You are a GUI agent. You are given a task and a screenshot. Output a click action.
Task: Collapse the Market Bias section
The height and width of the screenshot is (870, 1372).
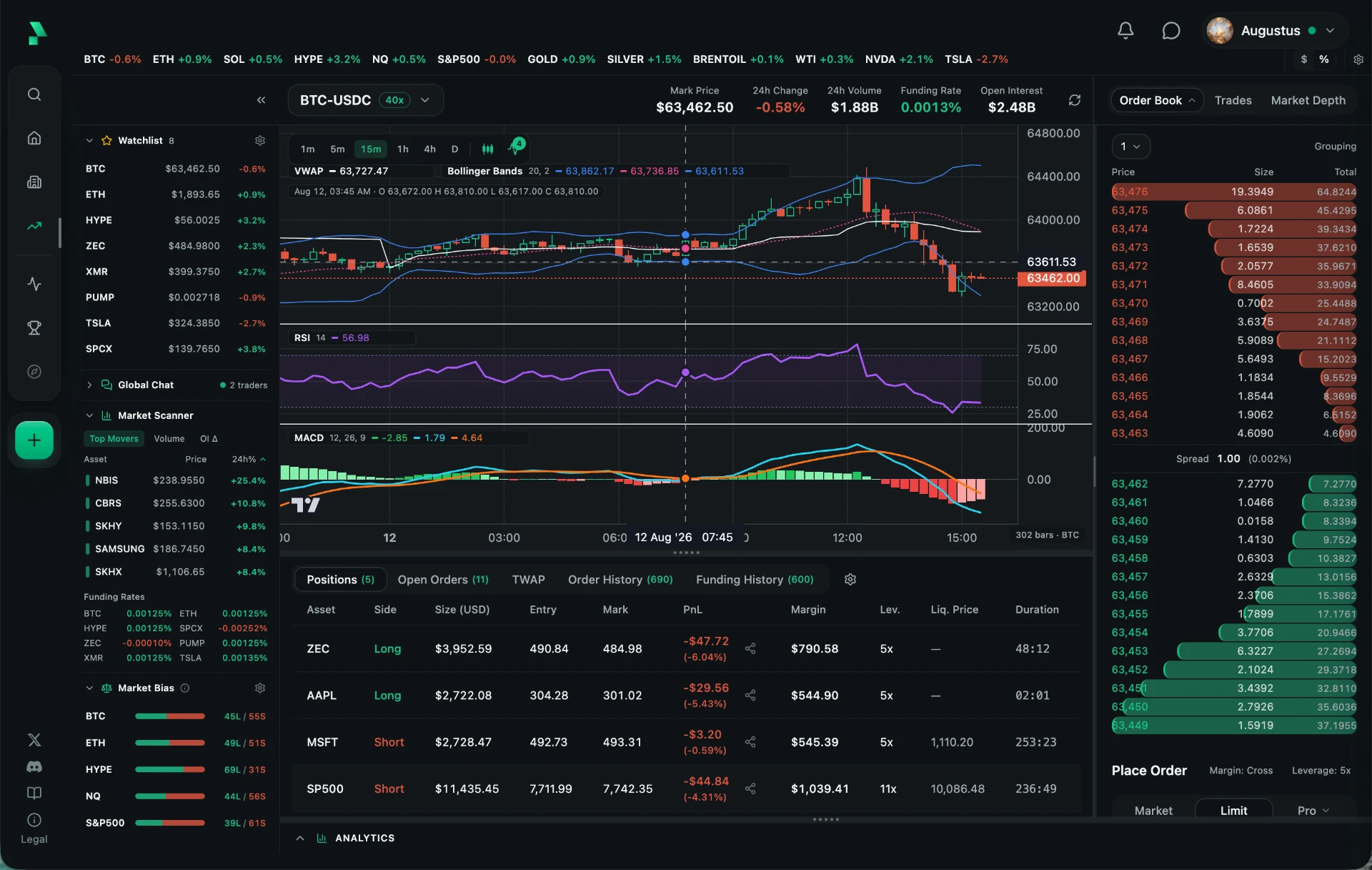(x=89, y=688)
